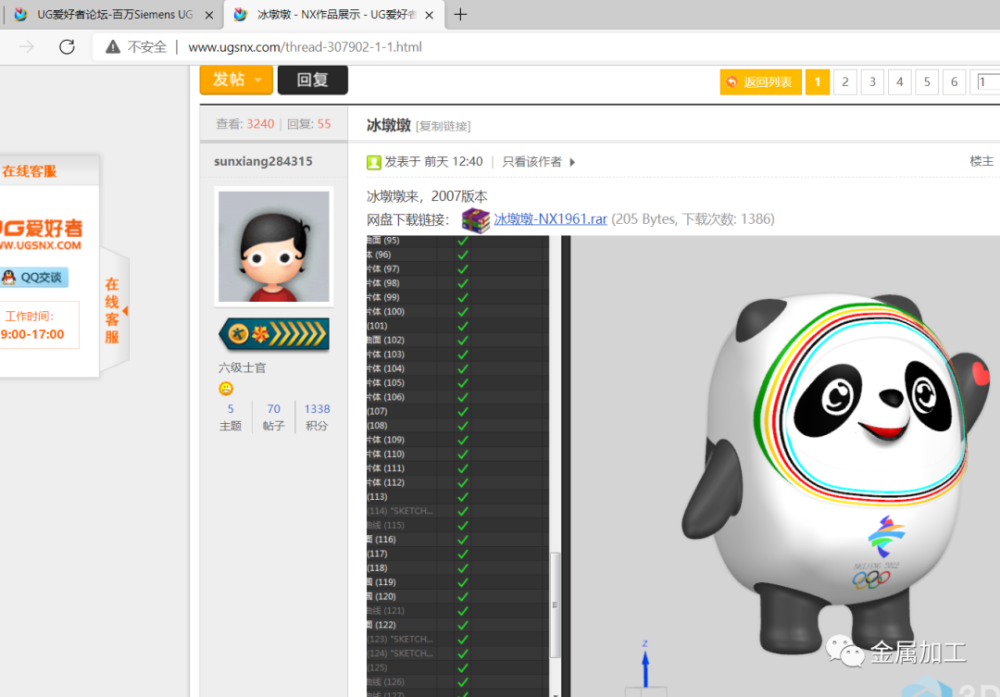Click the green check for feature (105)

pos(463,383)
